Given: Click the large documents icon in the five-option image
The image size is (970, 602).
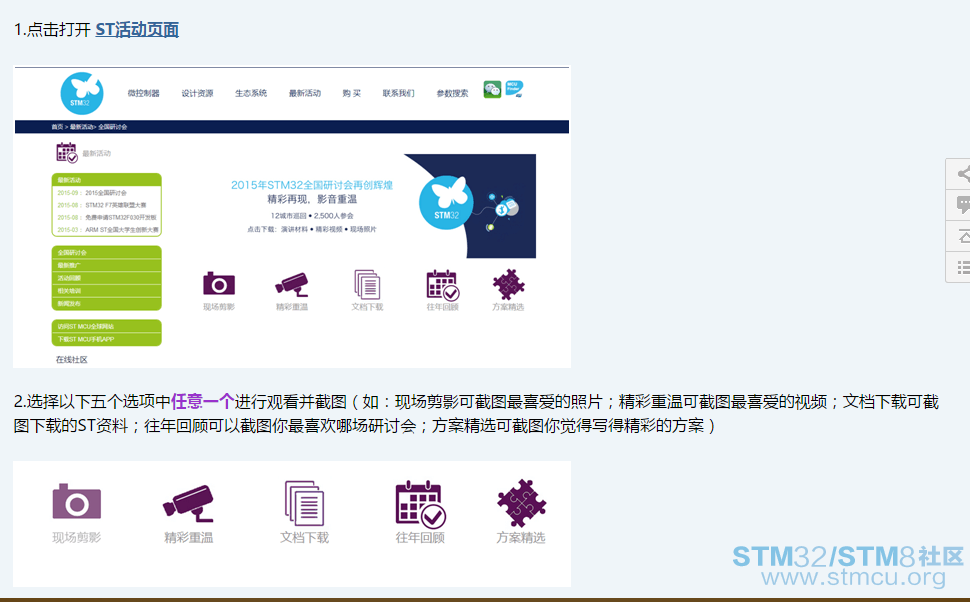Looking at the screenshot, I should click(304, 504).
